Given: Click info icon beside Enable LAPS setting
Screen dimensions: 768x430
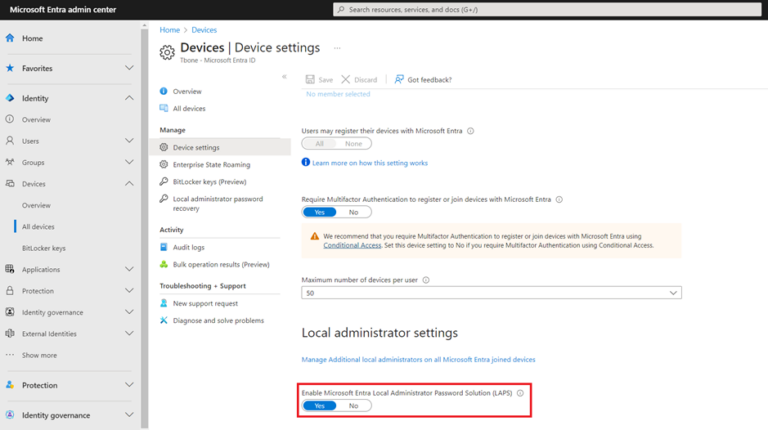Looking at the screenshot, I should (520, 393).
